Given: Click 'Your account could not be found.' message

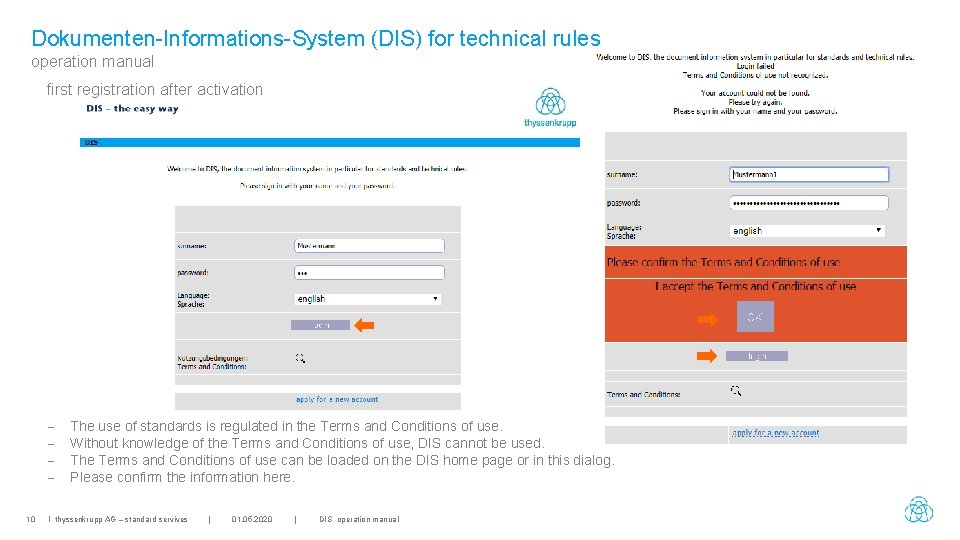Looking at the screenshot, I should tap(755, 93).
